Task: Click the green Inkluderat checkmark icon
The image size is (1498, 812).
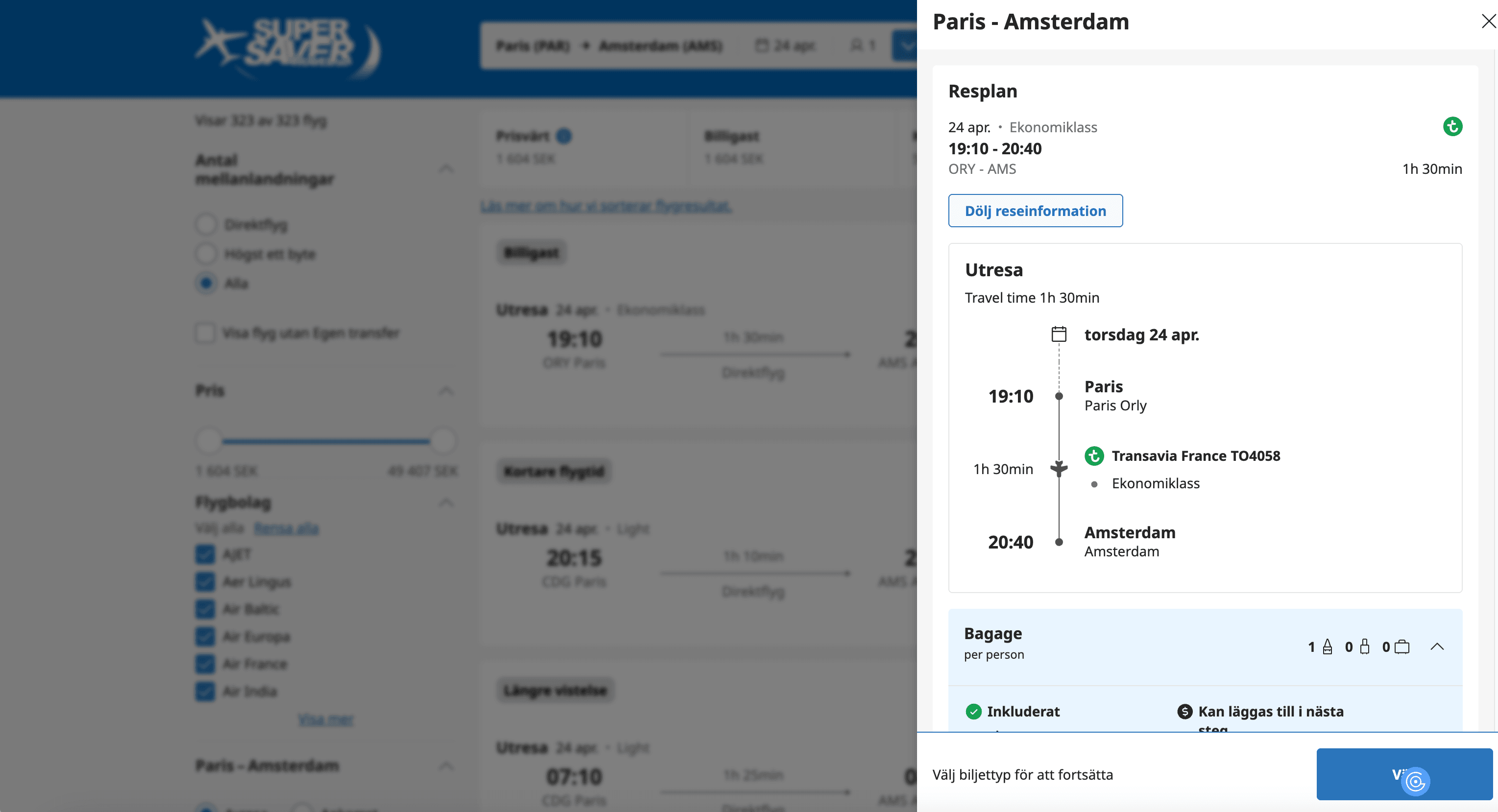Action: tap(973, 712)
